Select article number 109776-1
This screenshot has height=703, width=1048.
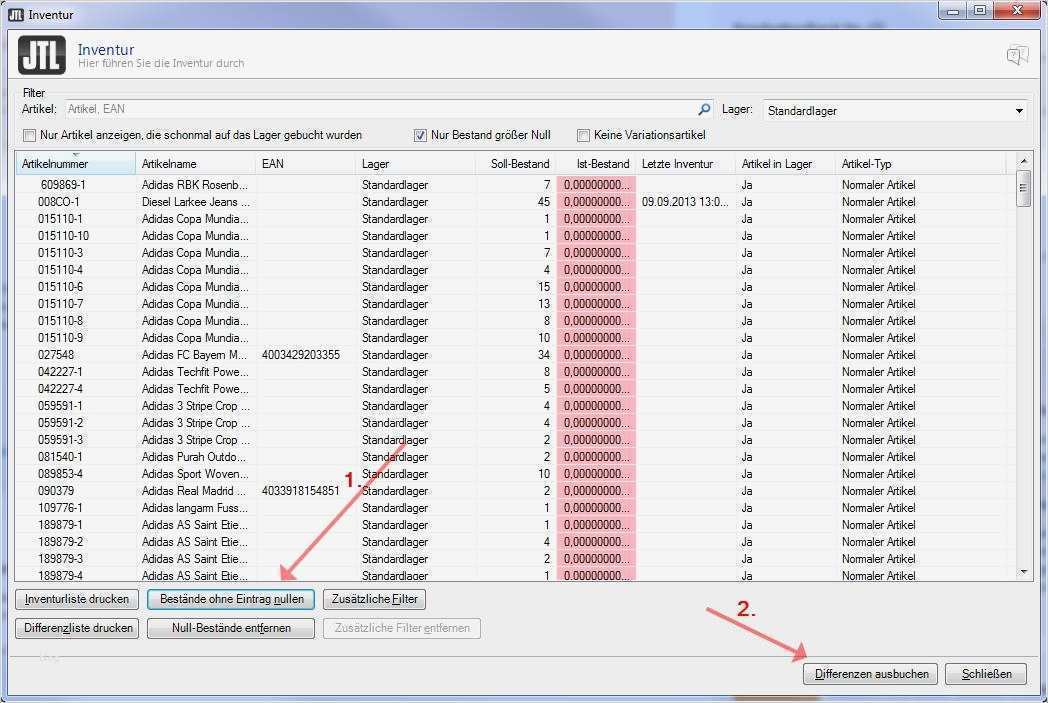click(x=60, y=508)
